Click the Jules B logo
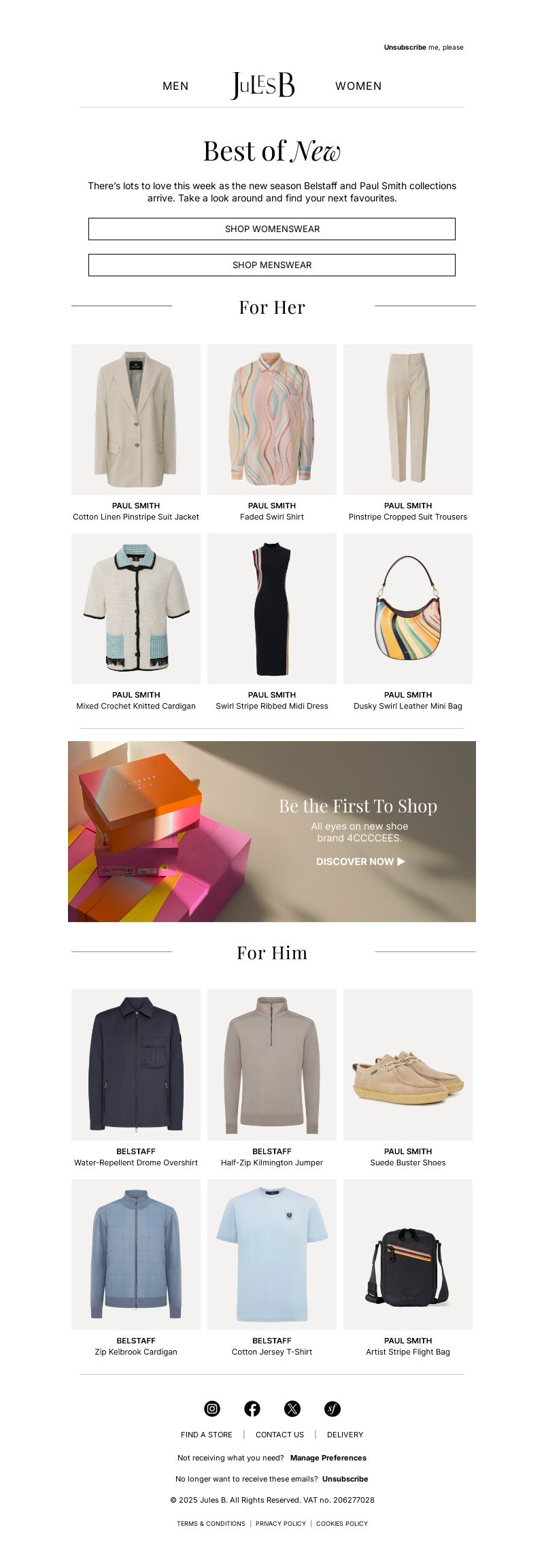 263,86
